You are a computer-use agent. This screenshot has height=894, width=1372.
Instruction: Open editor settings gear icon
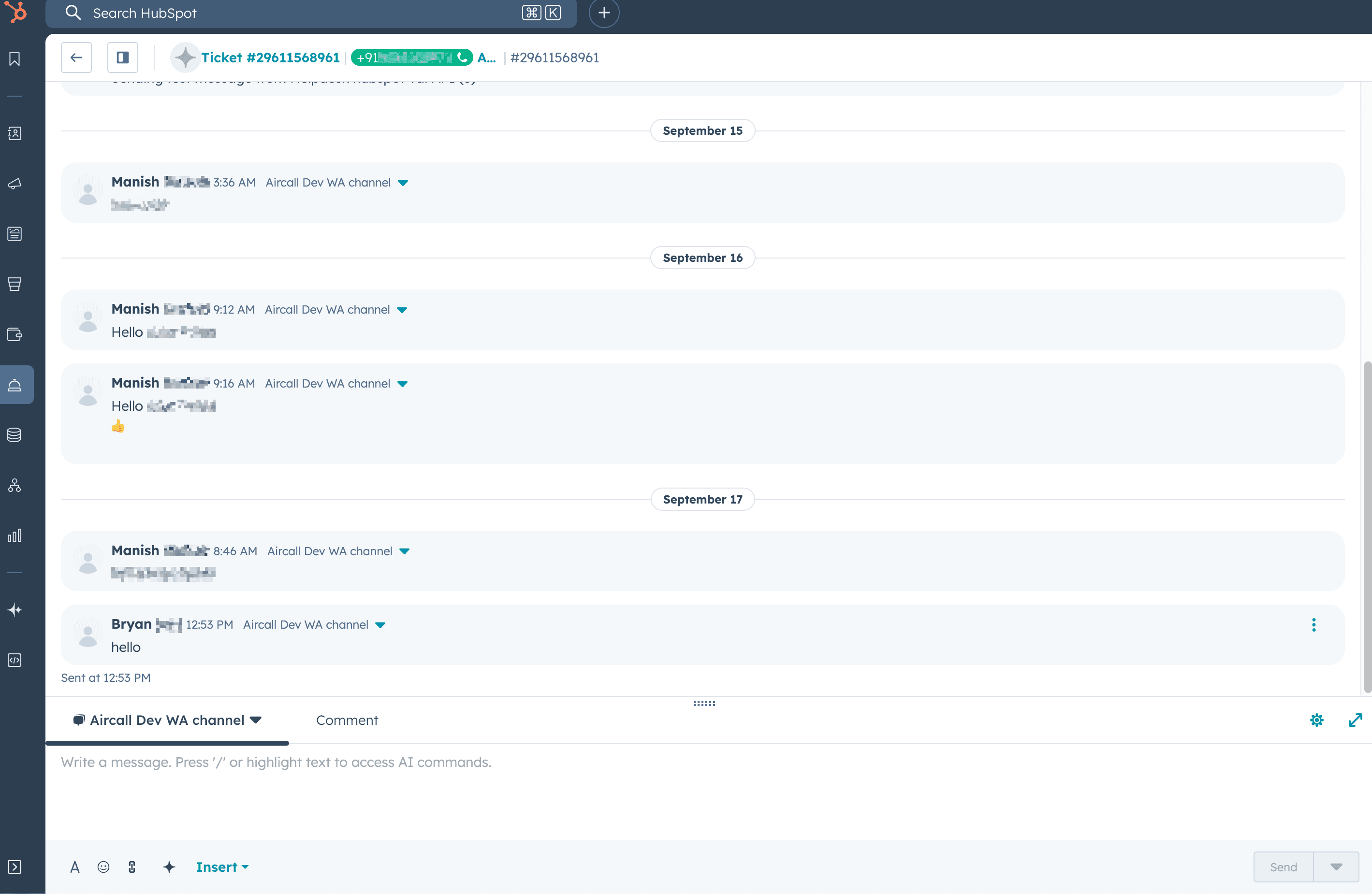point(1317,720)
